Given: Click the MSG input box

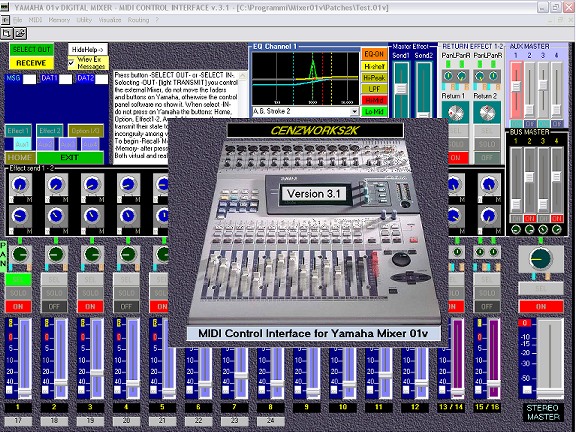Looking at the screenshot, I should [29, 79].
